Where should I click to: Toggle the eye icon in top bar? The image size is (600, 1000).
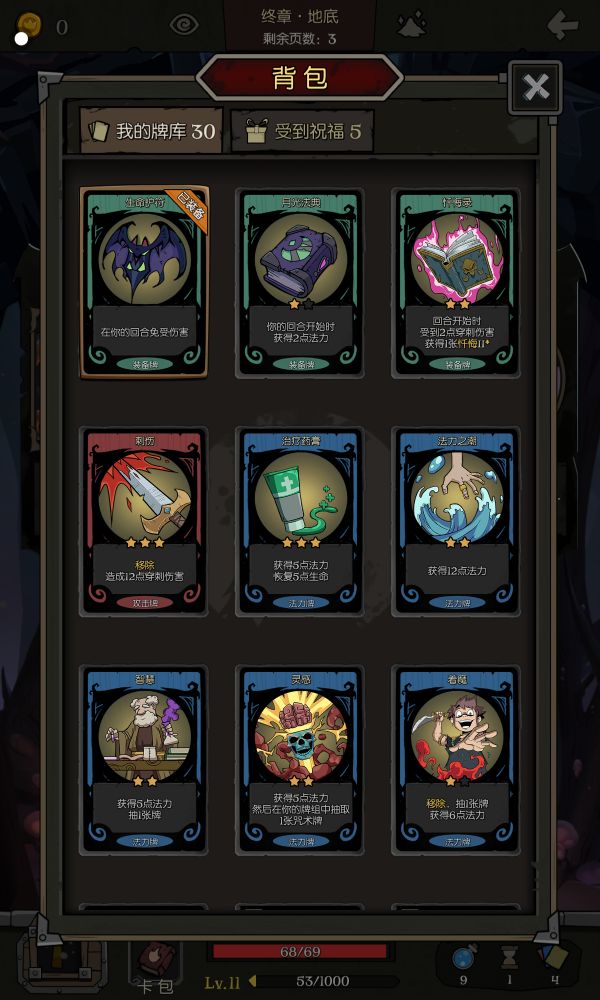[x=184, y=25]
